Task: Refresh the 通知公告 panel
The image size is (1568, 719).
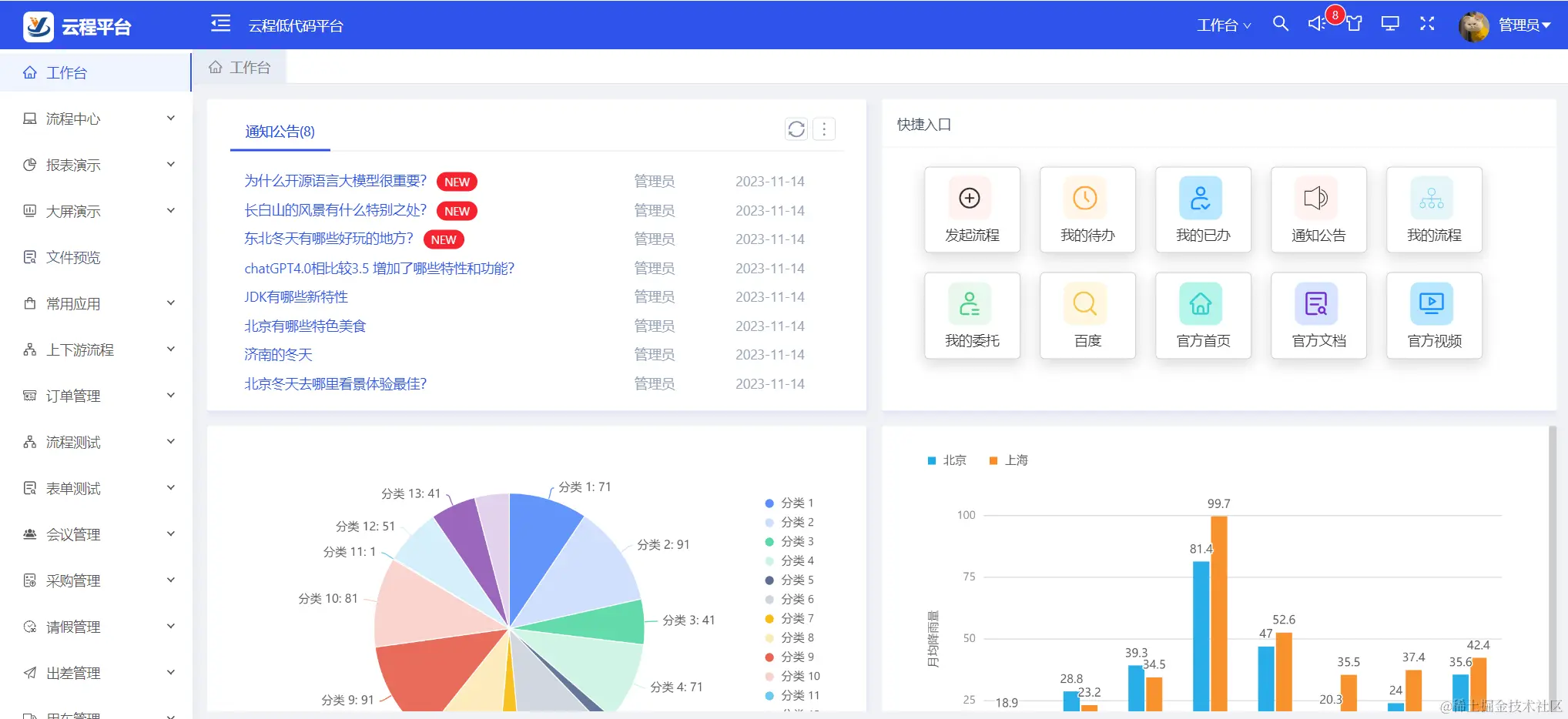Action: click(796, 129)
